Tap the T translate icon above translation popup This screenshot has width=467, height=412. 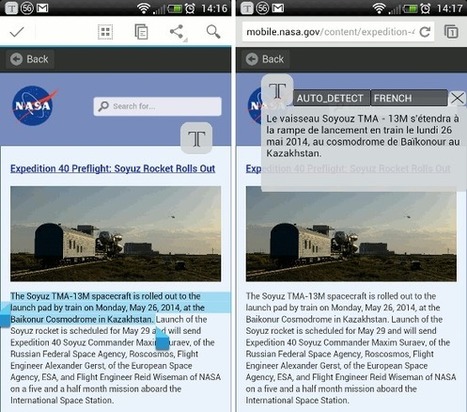[x=277, y=91]
